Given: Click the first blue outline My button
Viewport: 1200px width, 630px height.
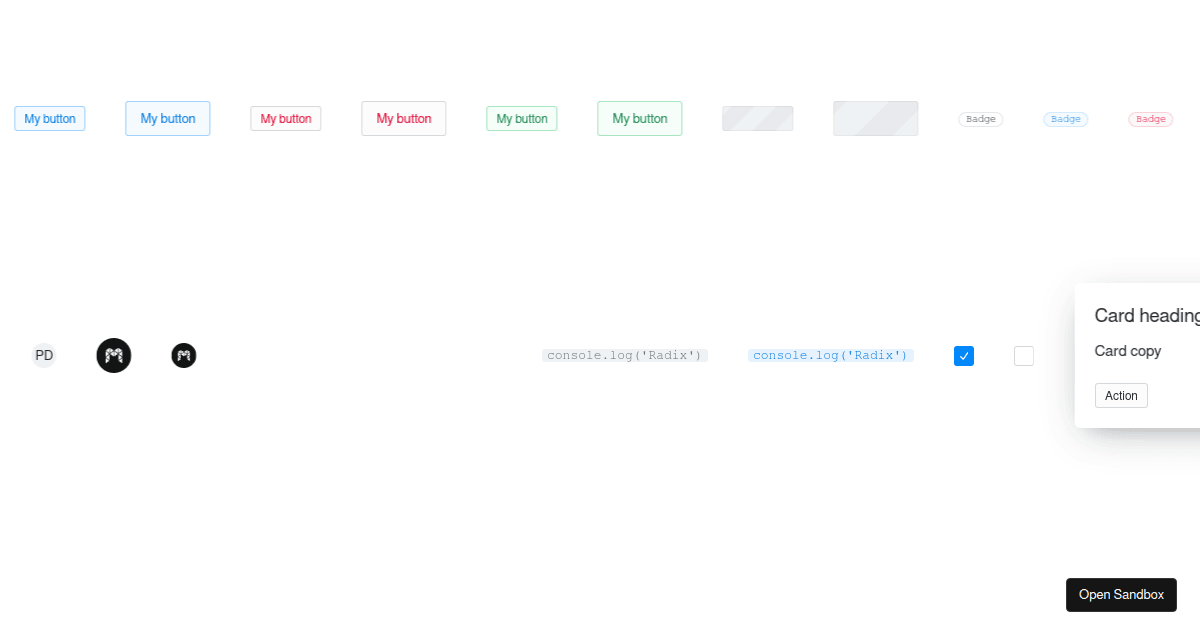Looking at the screenshot, I should 50,118.
